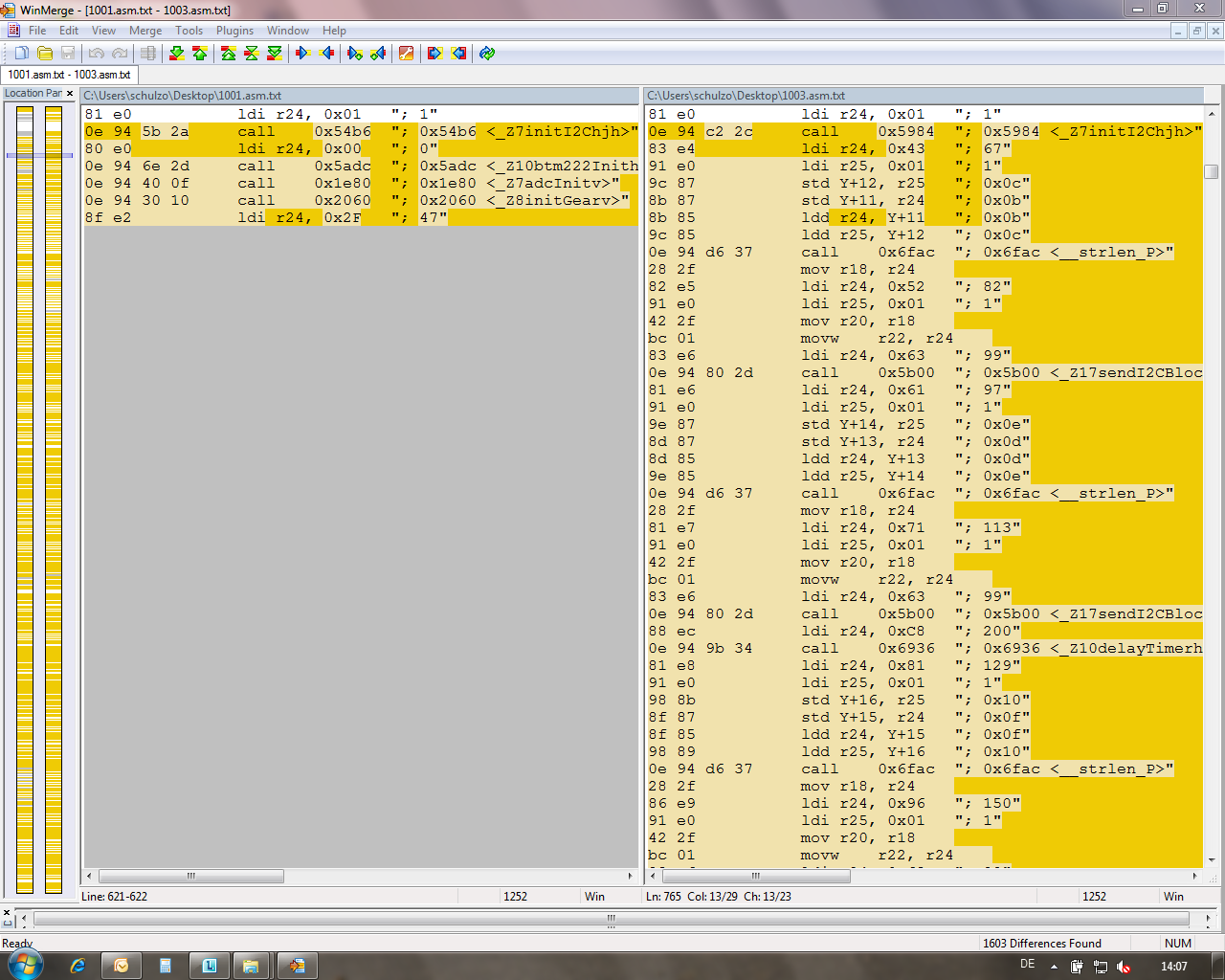Viewport: 1225px width, 980px height.
Task: Click the left strip in Location Pane
Action: point(25,500)
